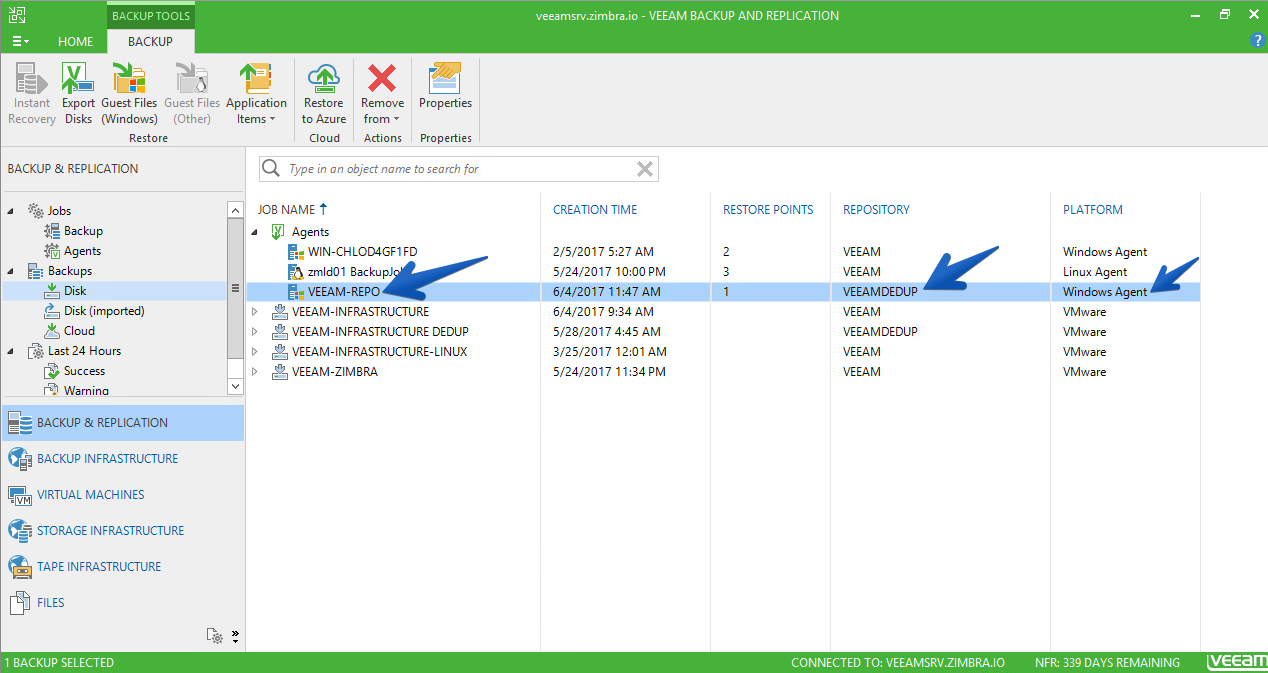Sort by CREATION TIME column
This screenshot has width=1268, height=673.
click(x=595, y=210)
